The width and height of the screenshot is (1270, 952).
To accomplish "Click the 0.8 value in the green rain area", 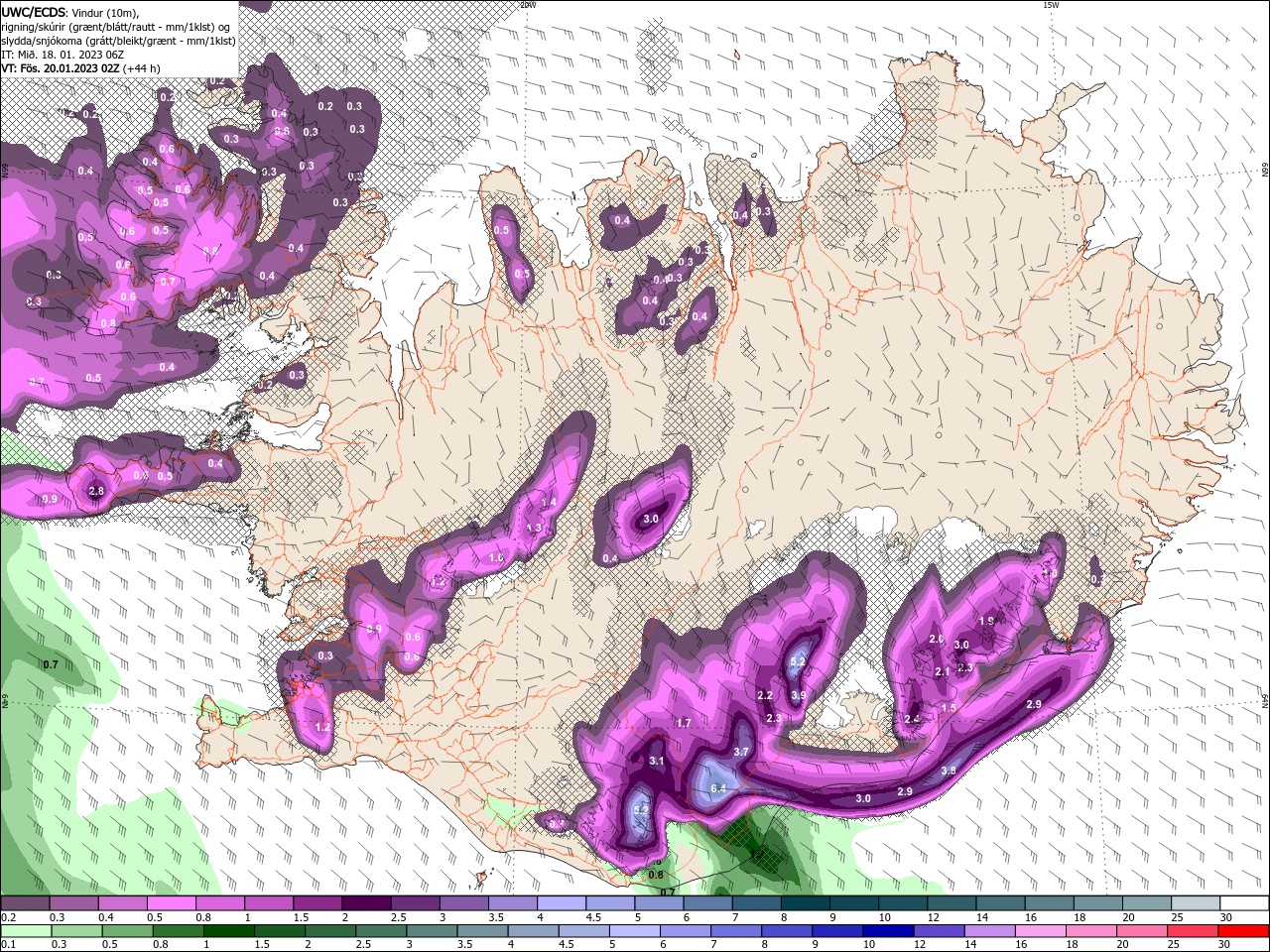I will (x=655, y=876).
